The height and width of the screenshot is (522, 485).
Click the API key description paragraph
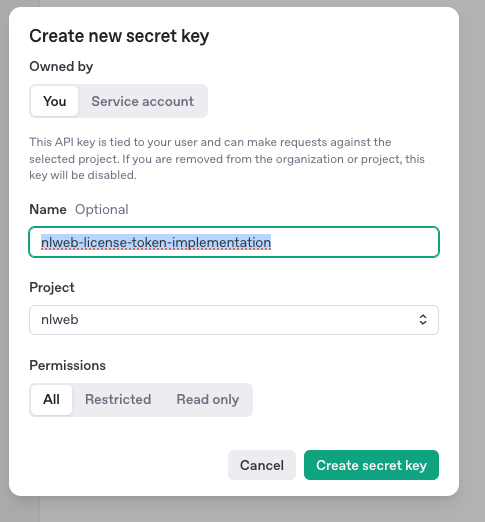point(227,158)
